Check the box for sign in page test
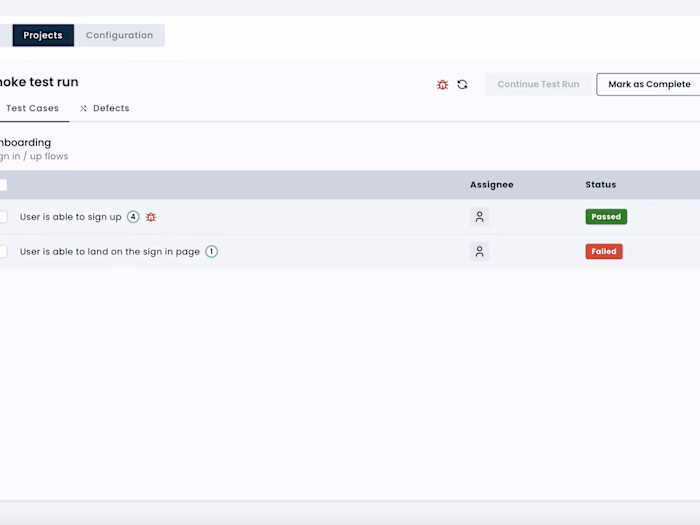Viewport: 700px width, 525px height. tap(3, 252)
